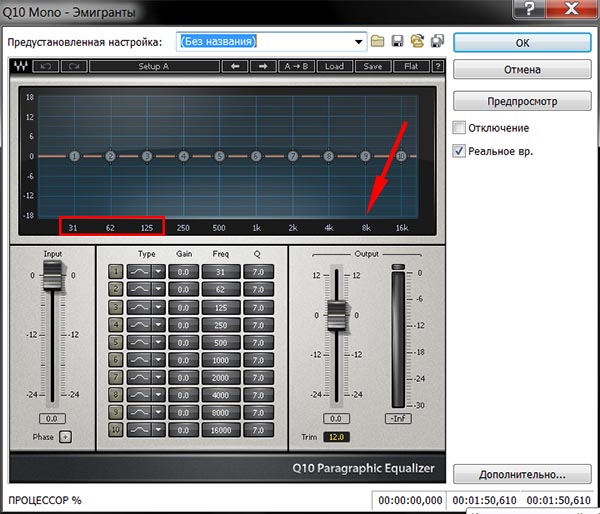Click the Flat reset button
600x514 pixels.
point(411,66)
